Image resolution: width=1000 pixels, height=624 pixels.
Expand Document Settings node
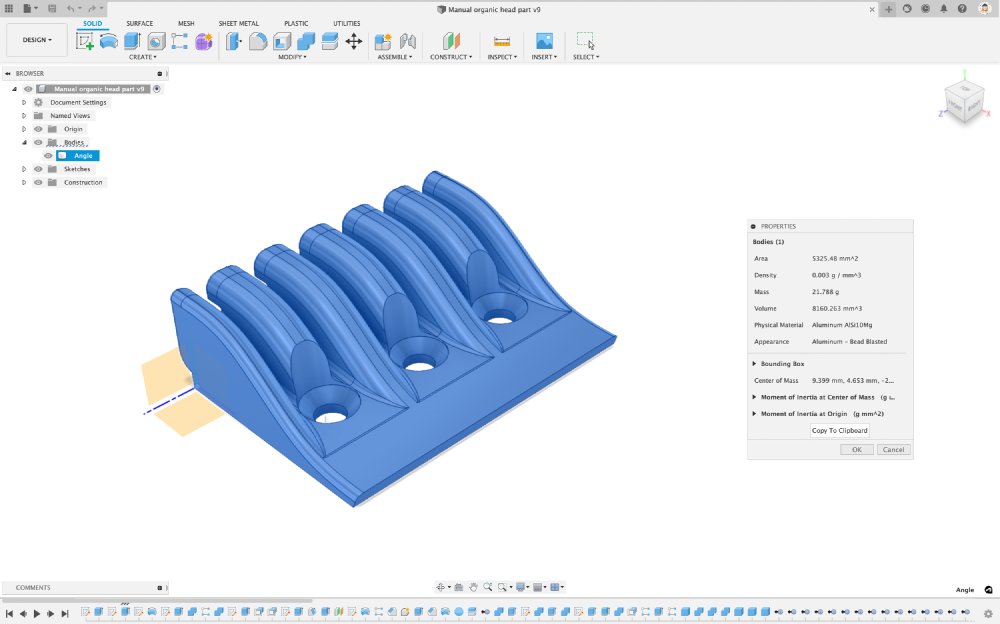click(24, 102)
